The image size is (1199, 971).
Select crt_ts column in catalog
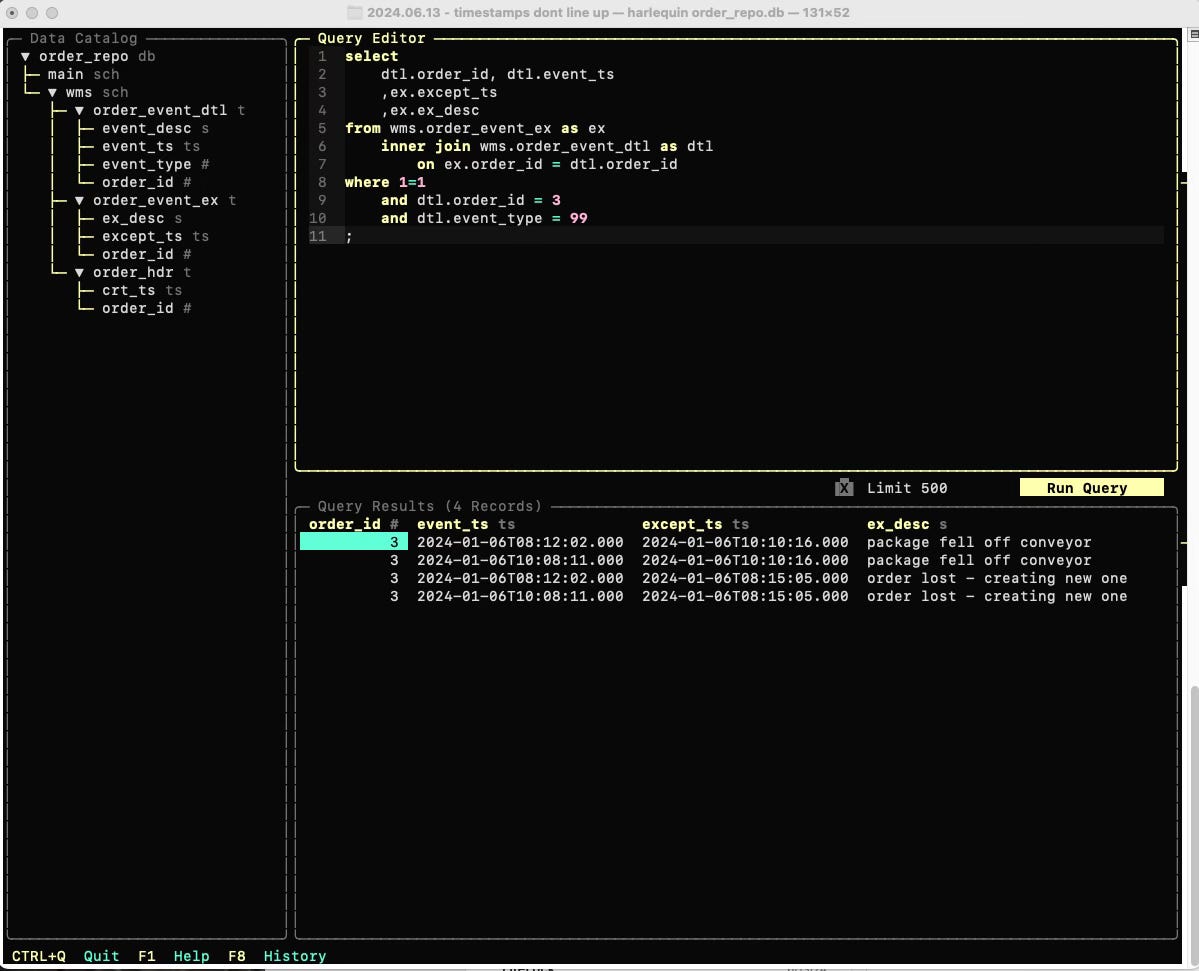[x=141, y=291]
